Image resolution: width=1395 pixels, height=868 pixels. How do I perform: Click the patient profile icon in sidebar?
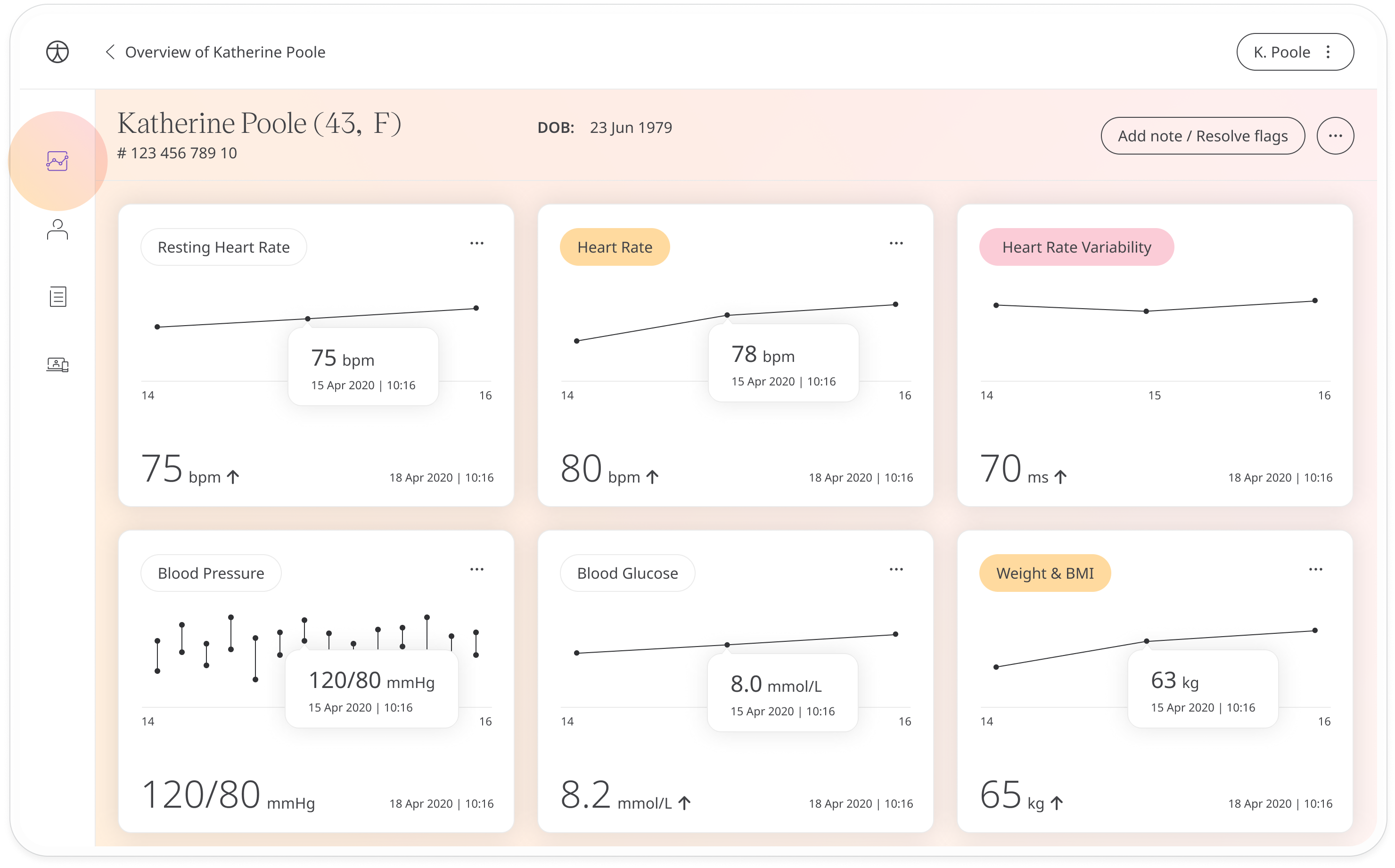(x=57, y=229)
